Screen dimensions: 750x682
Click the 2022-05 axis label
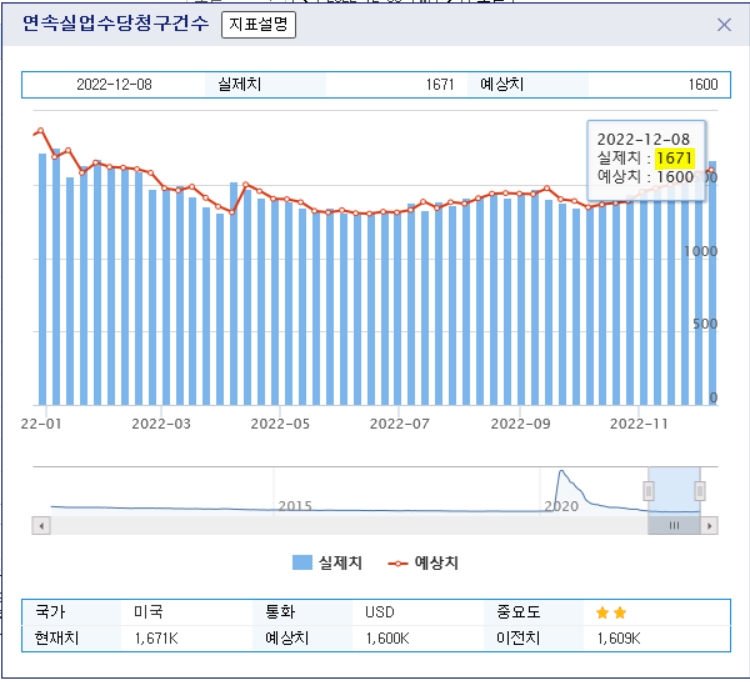280,424
